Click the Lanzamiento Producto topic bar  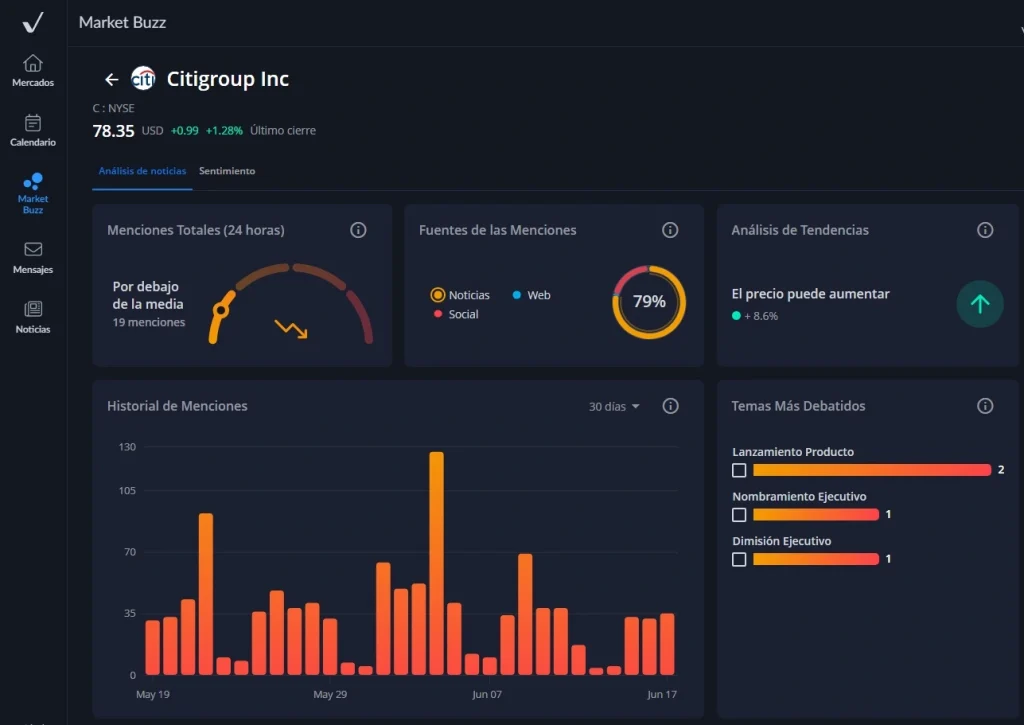pyautogui.click(x=872, y=470)
